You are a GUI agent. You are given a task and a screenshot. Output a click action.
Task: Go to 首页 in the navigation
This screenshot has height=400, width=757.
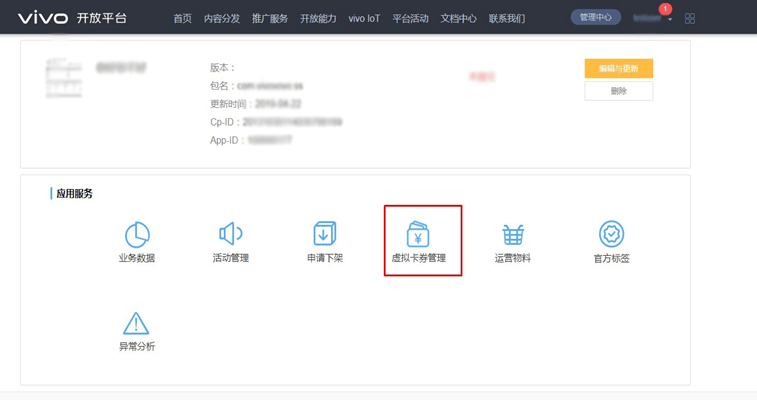[182, 19]
